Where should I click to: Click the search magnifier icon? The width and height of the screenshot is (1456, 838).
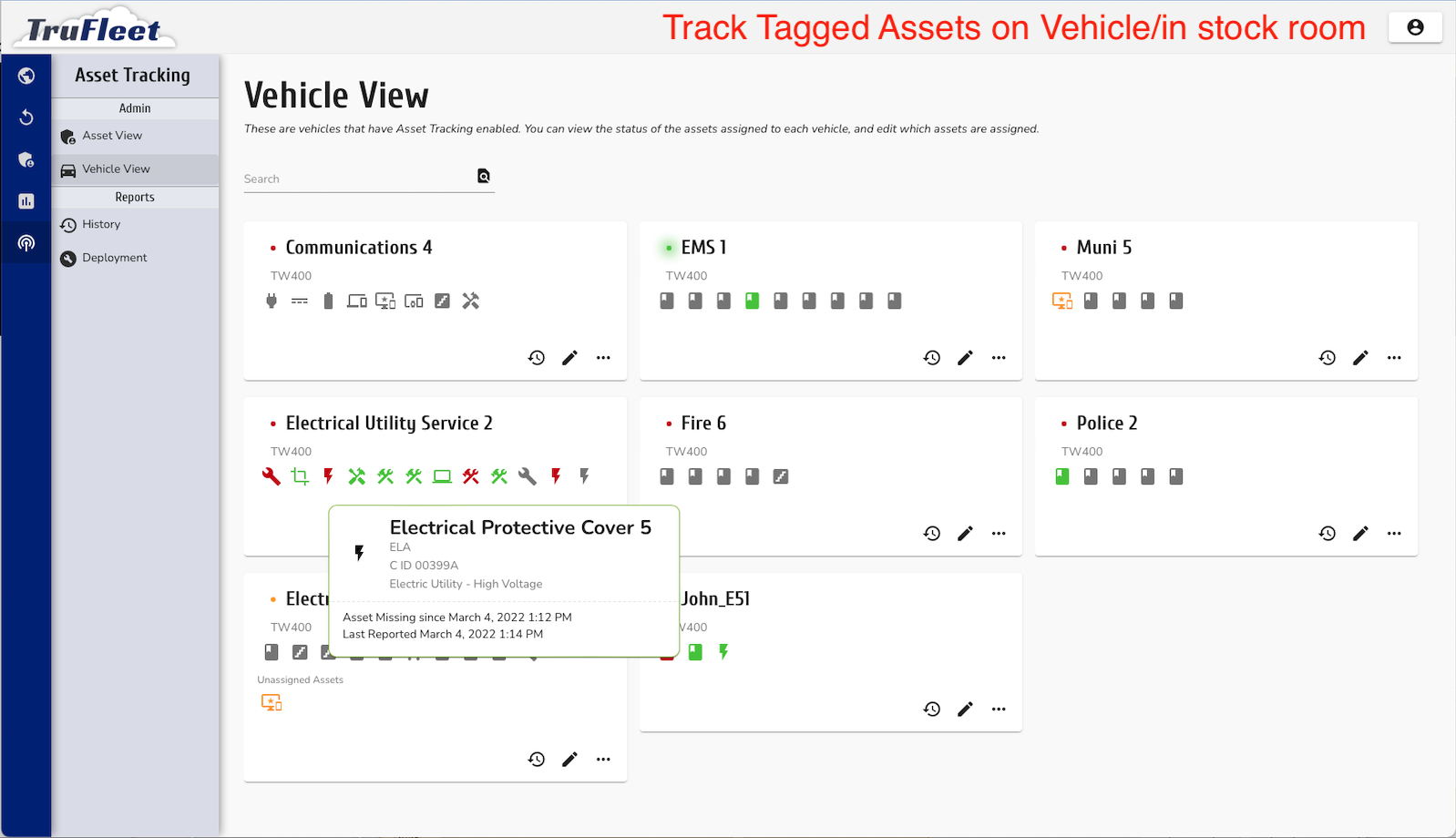484,176
